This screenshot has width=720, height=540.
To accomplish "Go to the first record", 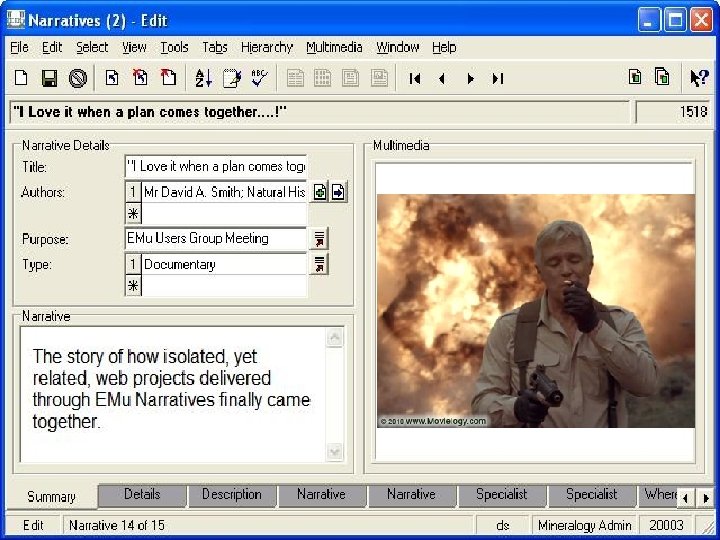I will (415, 79).
